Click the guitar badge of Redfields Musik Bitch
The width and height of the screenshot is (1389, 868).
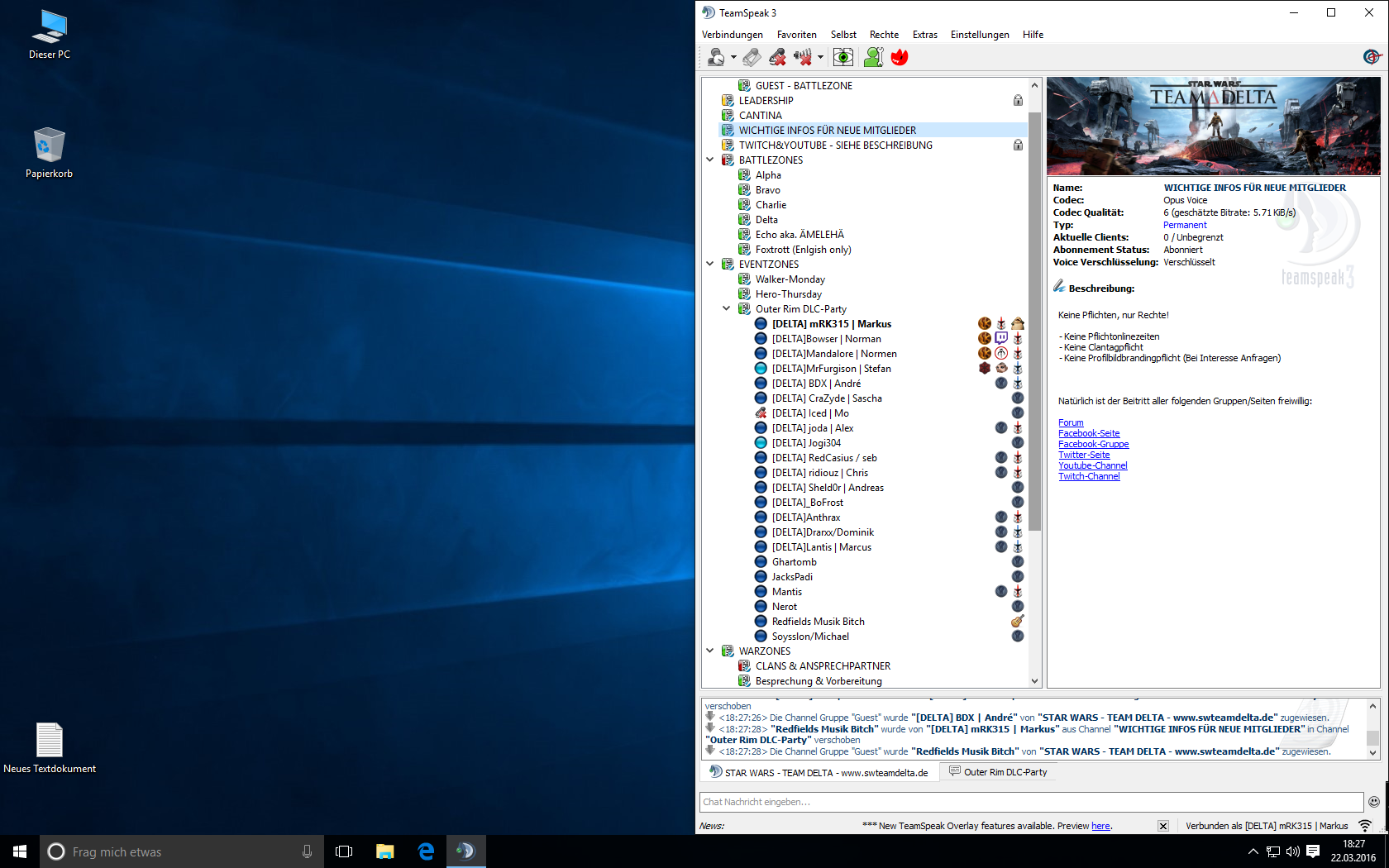click(1018, 621)
